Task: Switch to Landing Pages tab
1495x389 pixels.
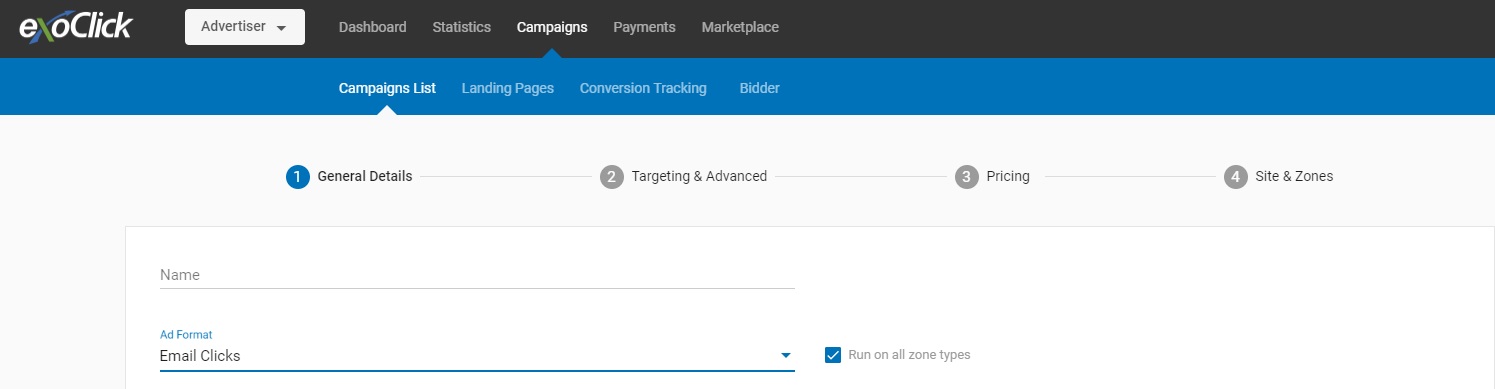Action: (x=508, y=88)
